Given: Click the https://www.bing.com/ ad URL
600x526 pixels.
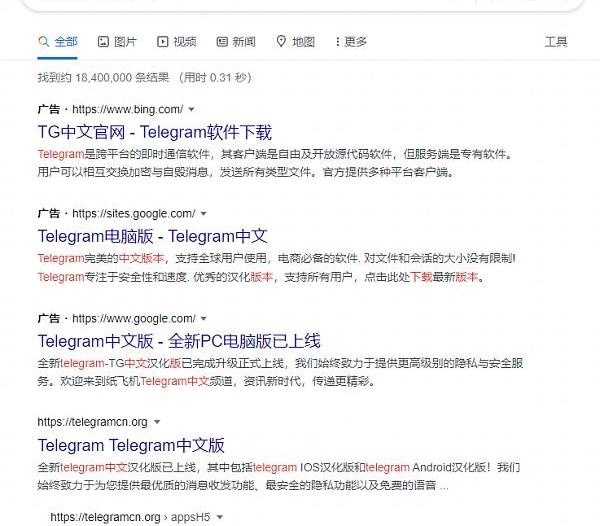Looking at the screenshot, I should (x=127, y=109).
